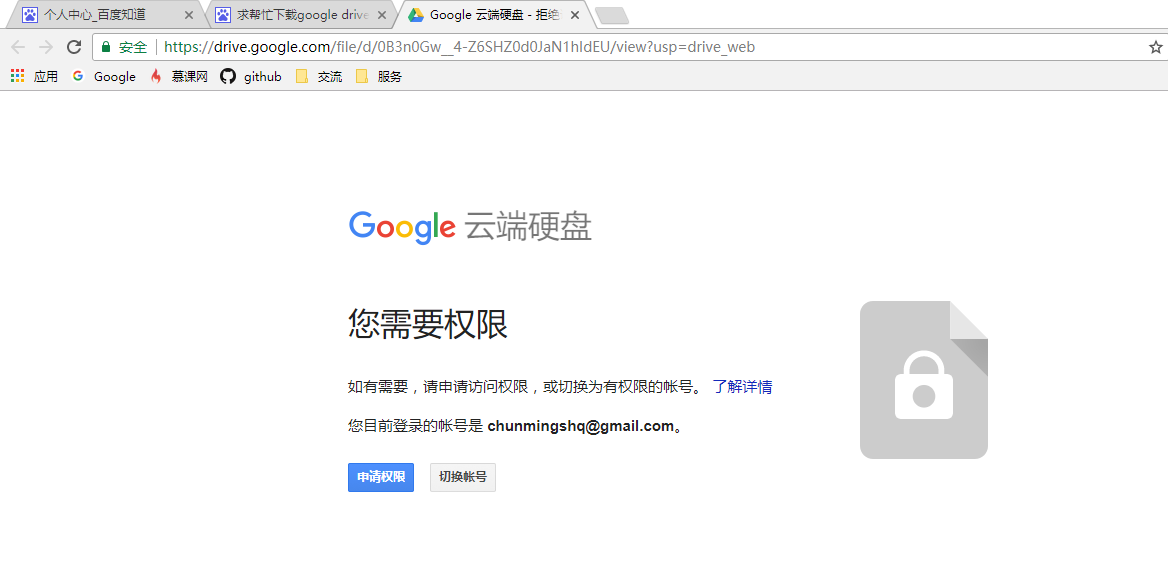
Task: Click the 您需要权限 heading text
Action: [x=428, y=325]
